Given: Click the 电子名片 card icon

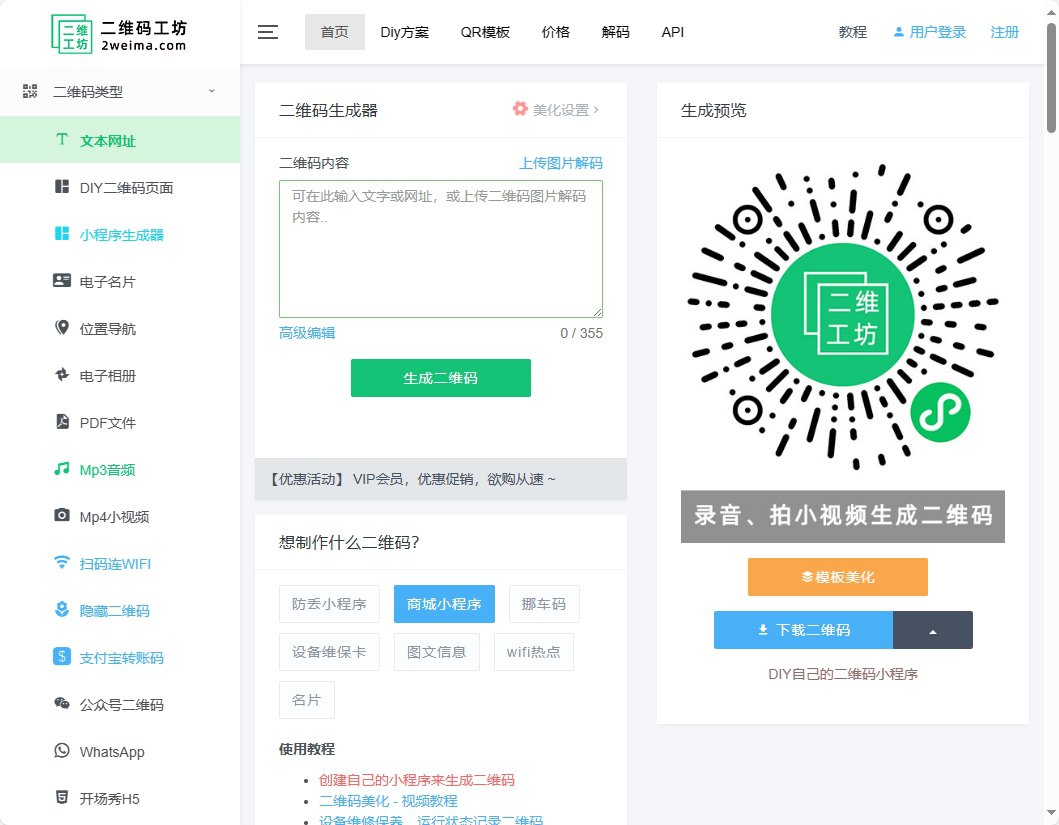Looking at the screenshot, I should (61, 280).
